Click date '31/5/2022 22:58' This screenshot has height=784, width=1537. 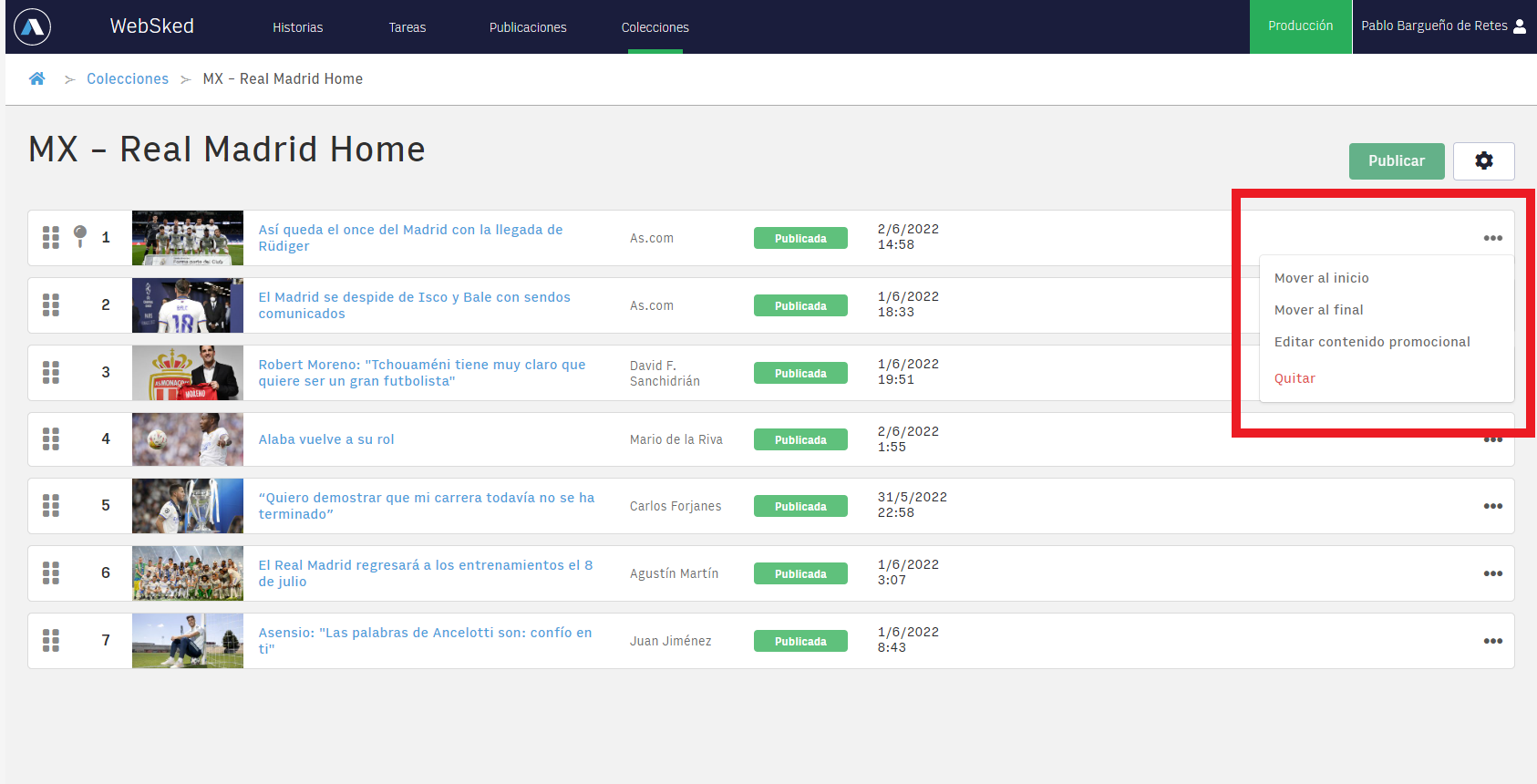click(912, 505)
